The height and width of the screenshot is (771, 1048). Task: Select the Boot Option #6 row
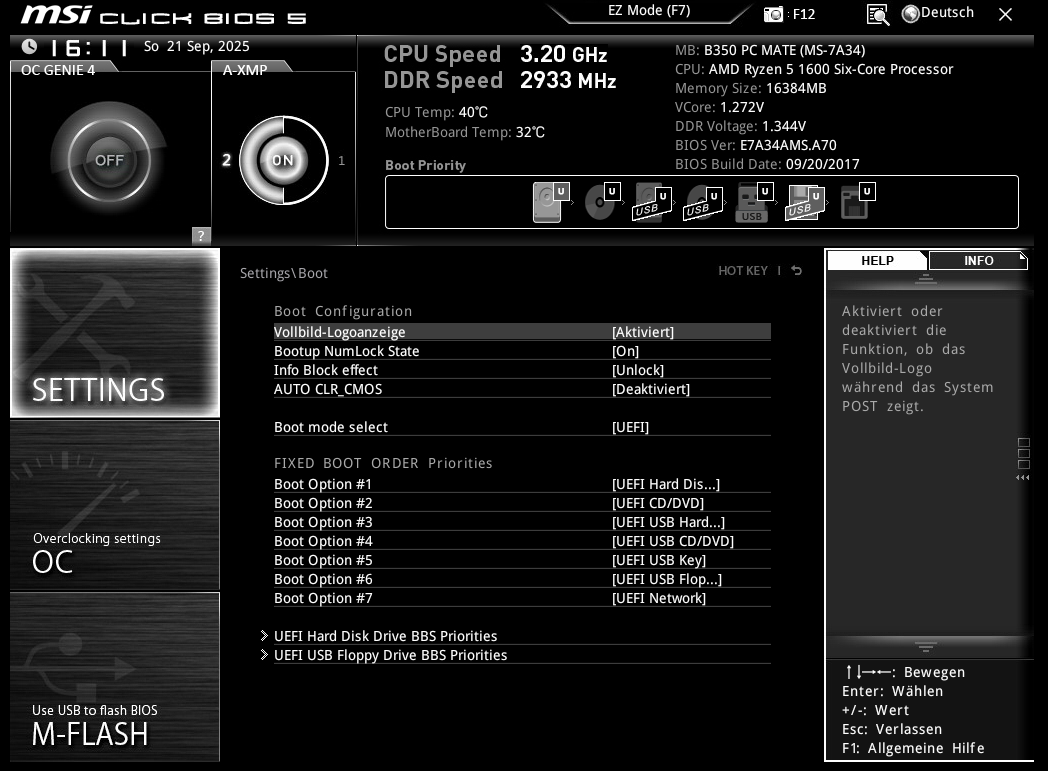(522, 579)
